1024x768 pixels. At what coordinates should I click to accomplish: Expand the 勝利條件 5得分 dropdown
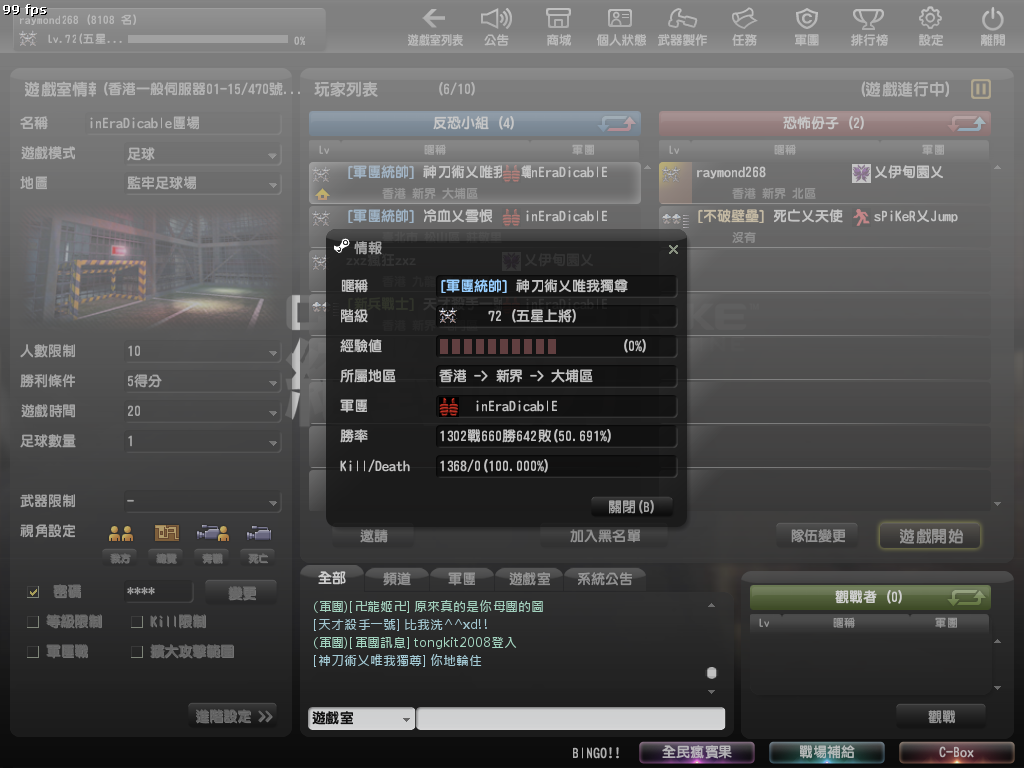202,381
